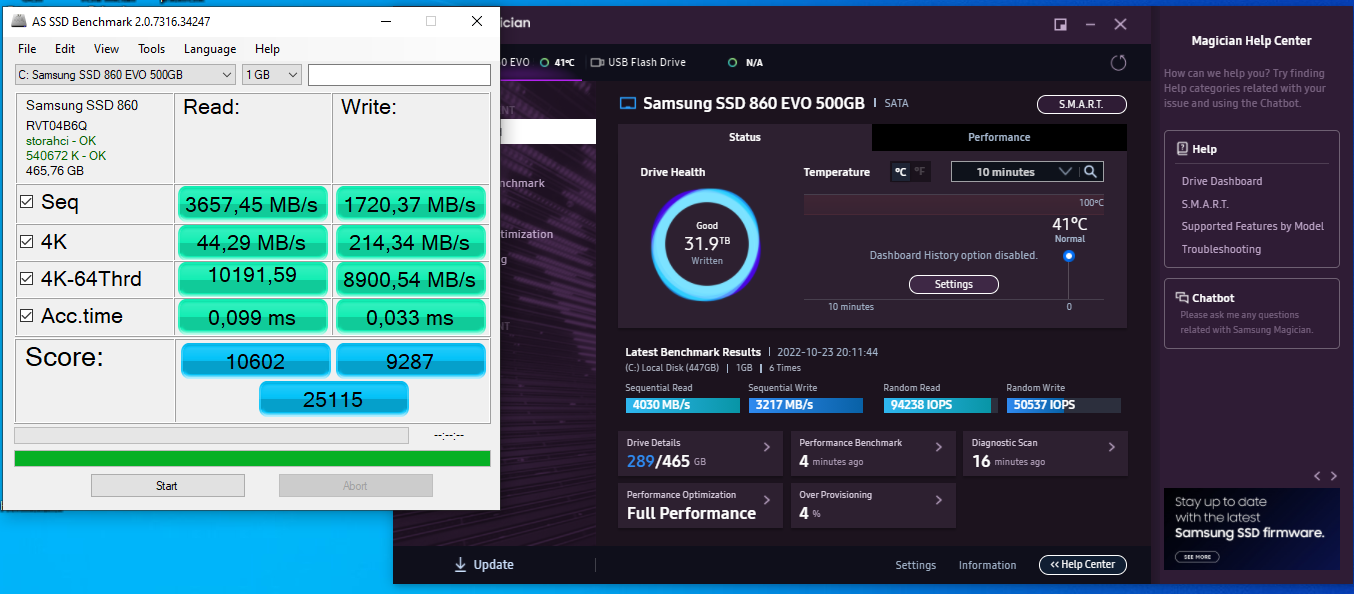Open Troubleshooting help topic
1354x594 pixels.
[1221, 249]
